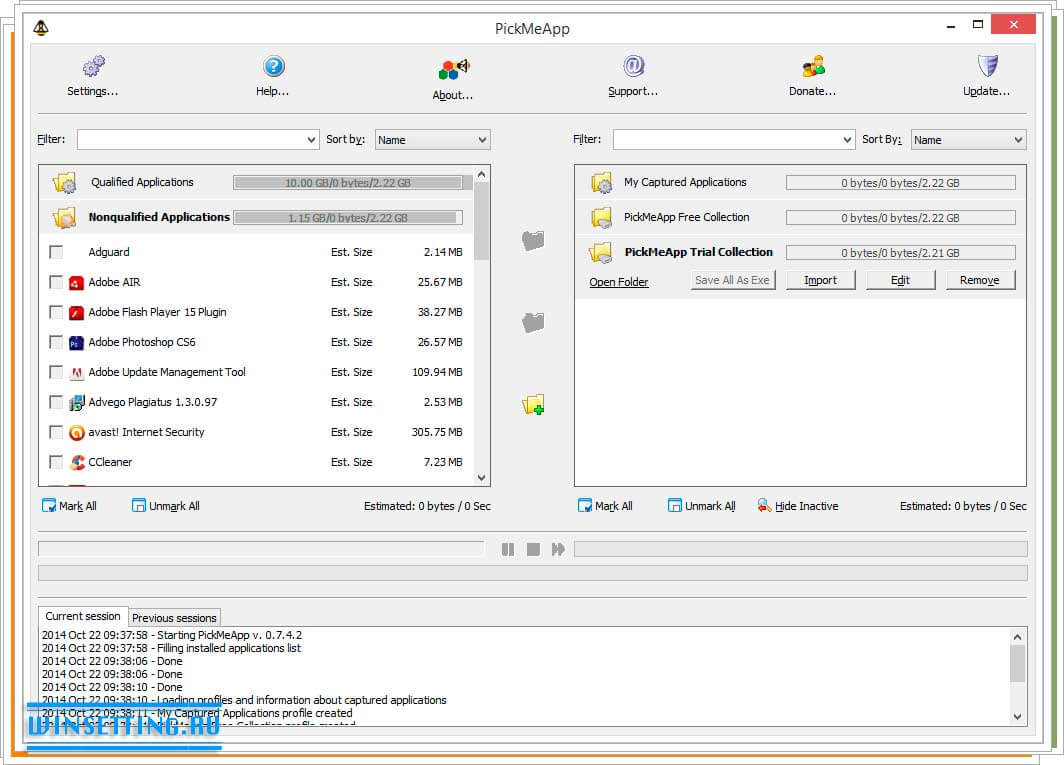
Task: Select the CCleaner checkbox
Action: [56, 462]
